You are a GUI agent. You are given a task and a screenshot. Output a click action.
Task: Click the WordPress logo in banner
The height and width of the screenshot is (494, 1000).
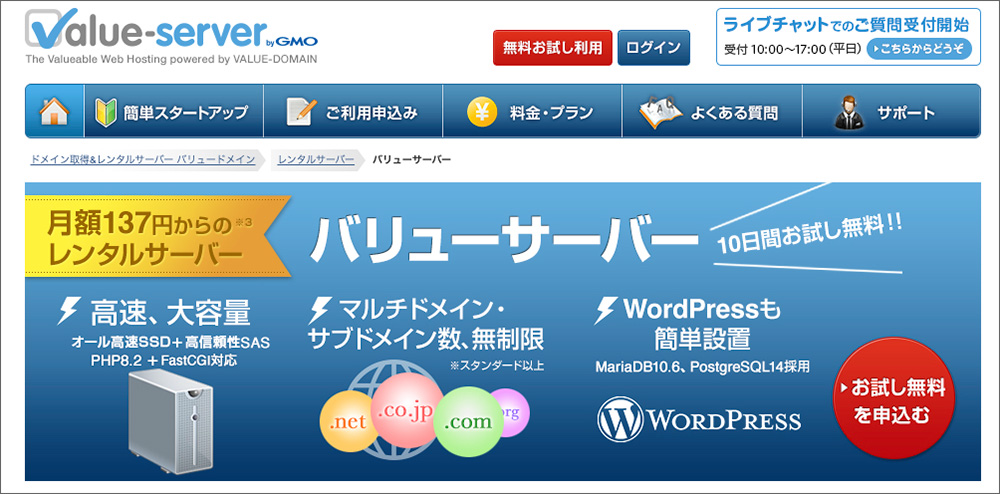click(x=699, y=419)
